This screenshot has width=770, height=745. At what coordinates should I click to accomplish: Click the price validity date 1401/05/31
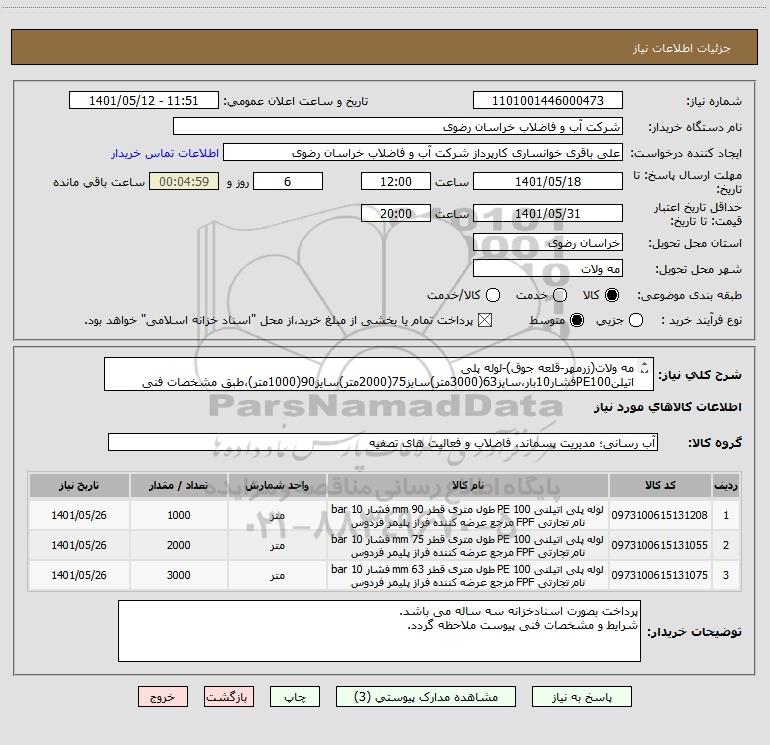[x=548, y=213]
